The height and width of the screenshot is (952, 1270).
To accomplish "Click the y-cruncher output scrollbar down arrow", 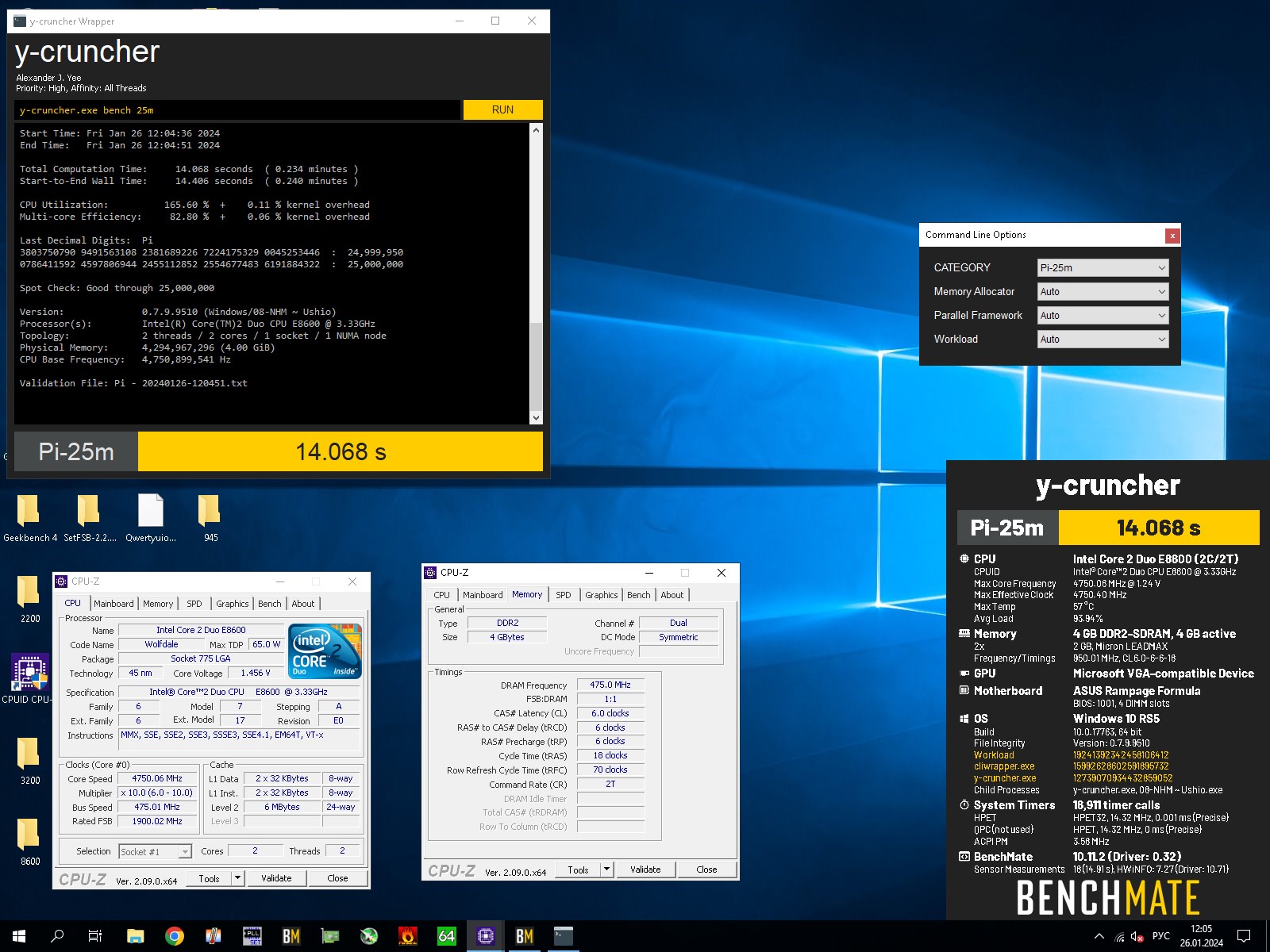I will (x=536, y=418).
